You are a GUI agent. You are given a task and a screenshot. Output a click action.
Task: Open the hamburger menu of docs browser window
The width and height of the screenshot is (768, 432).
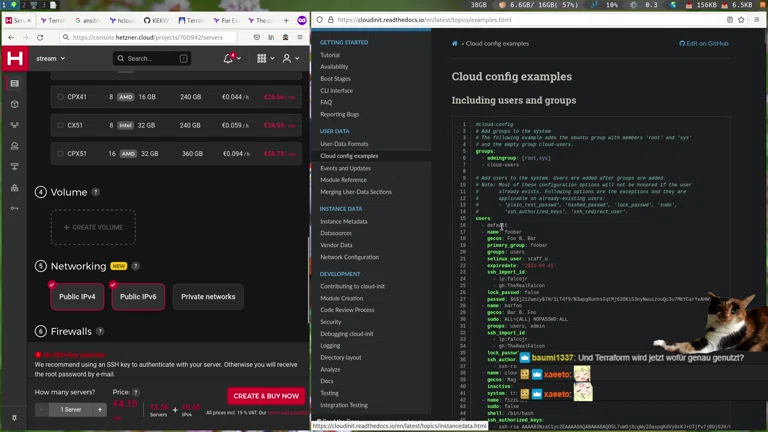tap(757, 20)
